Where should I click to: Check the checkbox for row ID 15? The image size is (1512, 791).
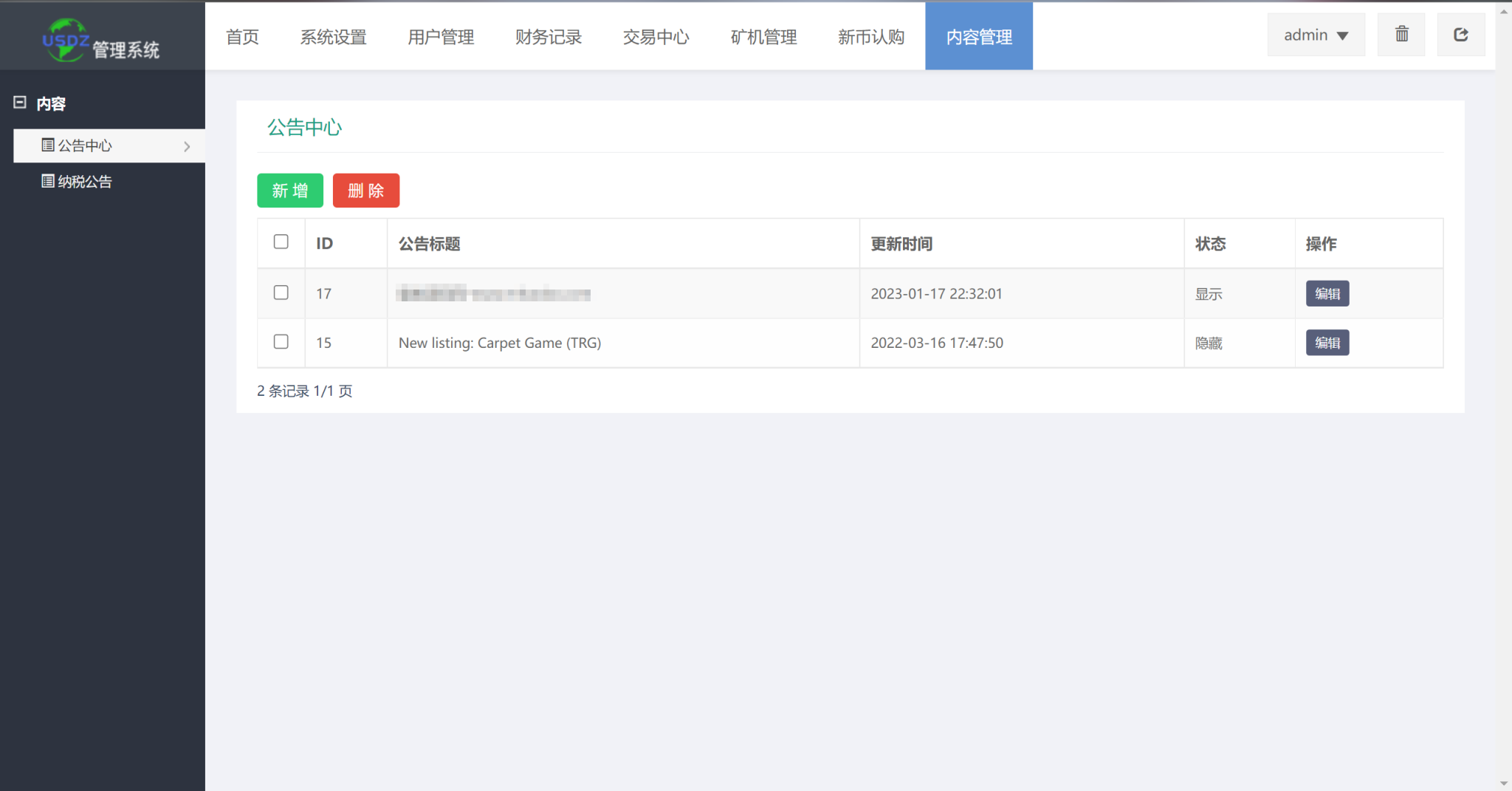281,342
